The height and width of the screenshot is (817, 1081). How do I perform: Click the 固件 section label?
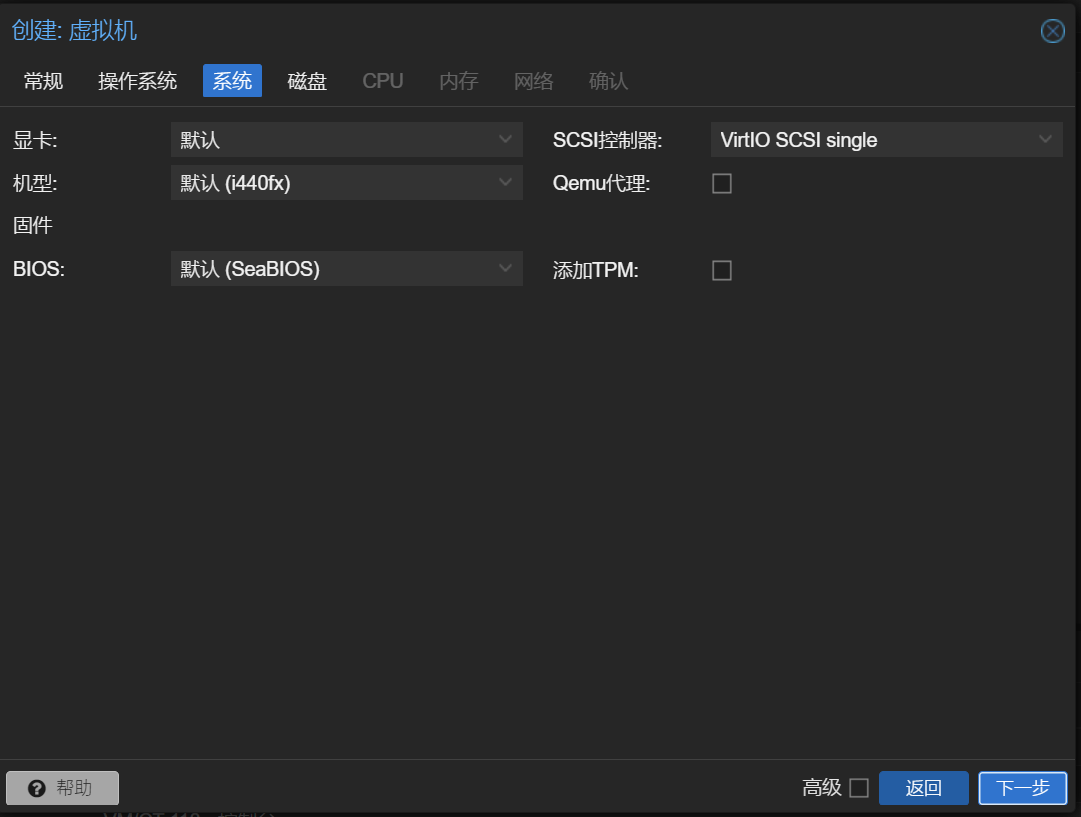click(x=33, y=225)
